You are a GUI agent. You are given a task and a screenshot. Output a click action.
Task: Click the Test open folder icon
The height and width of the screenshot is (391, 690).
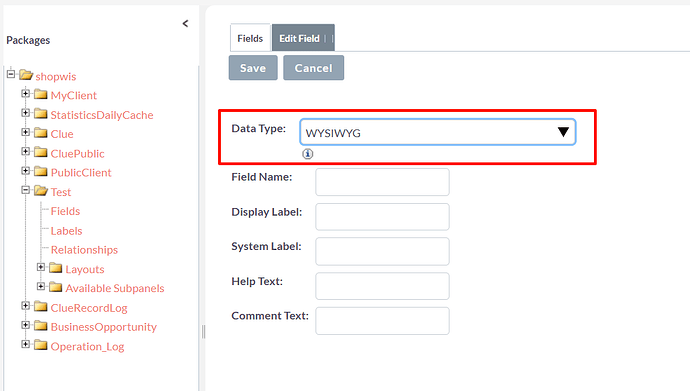pos(41,191)
